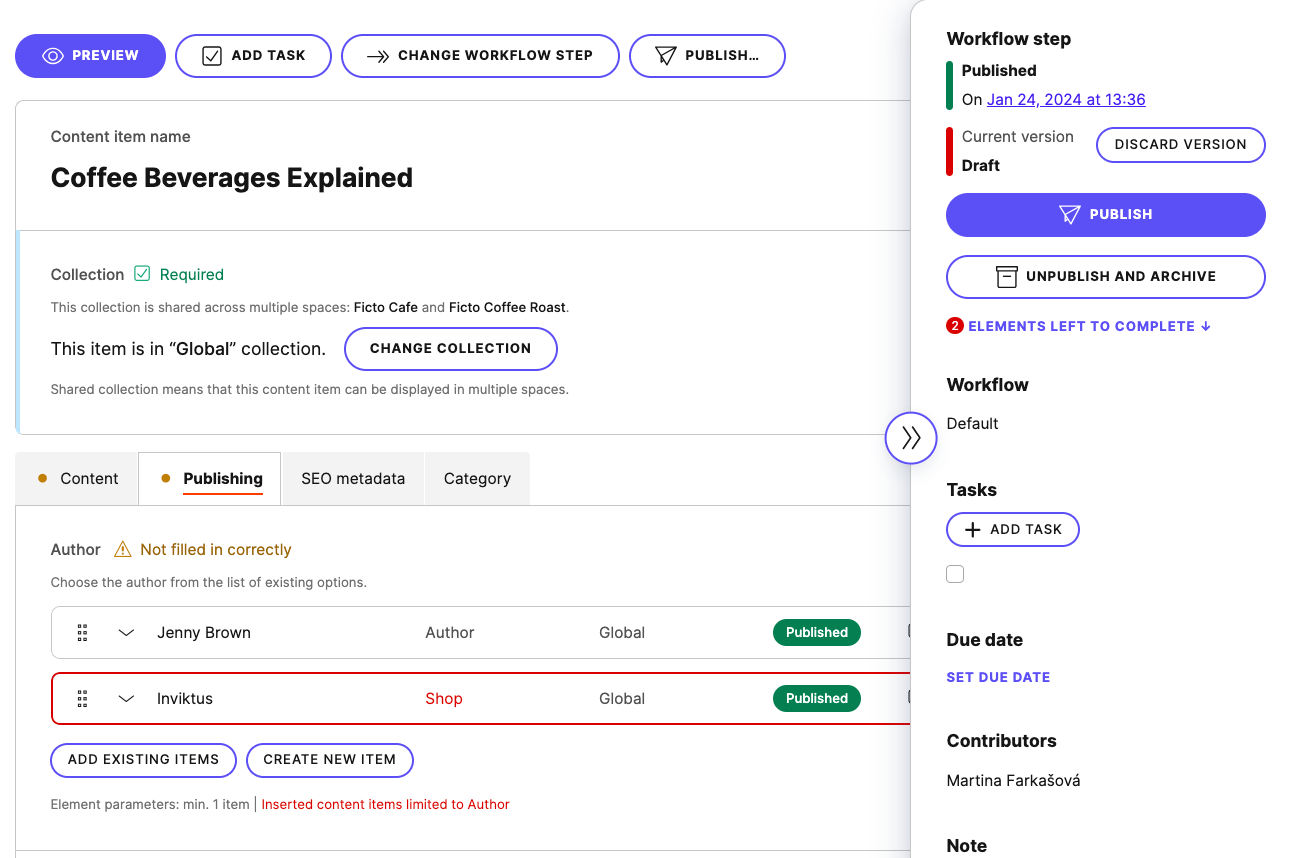Tick the empty checkbox under Tasks
The image size is (1300, 858).
955,574
